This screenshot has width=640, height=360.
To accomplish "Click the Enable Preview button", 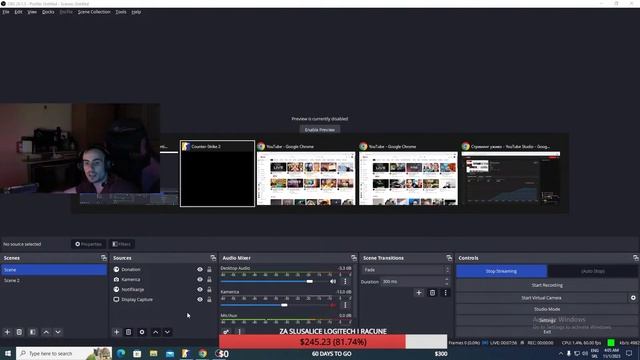I will (x=320, y=129).
